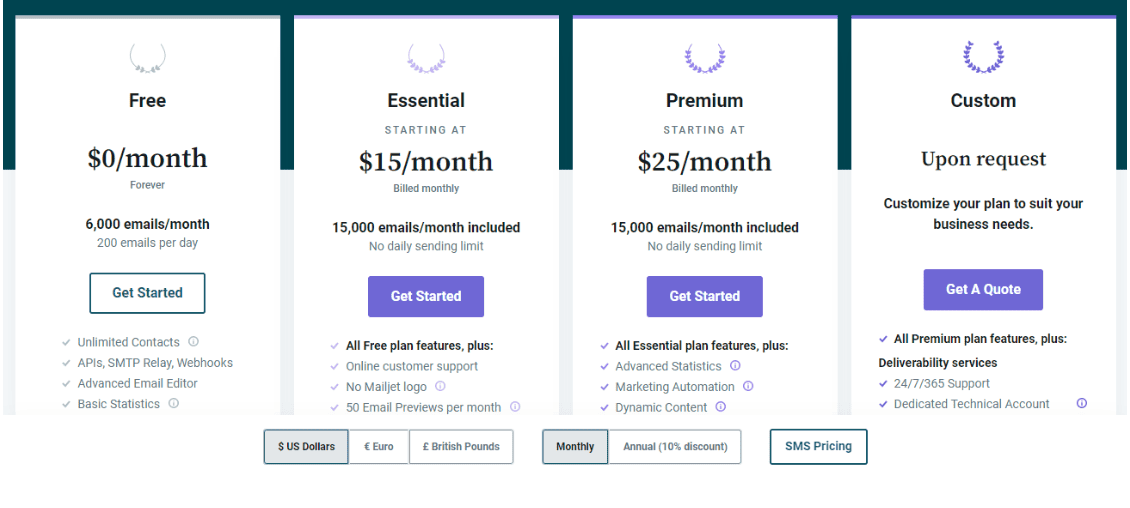The height and width of the screenshot is (508, 1130).
Task: Show info for 50 Email Previews per month
Action: 515,406
